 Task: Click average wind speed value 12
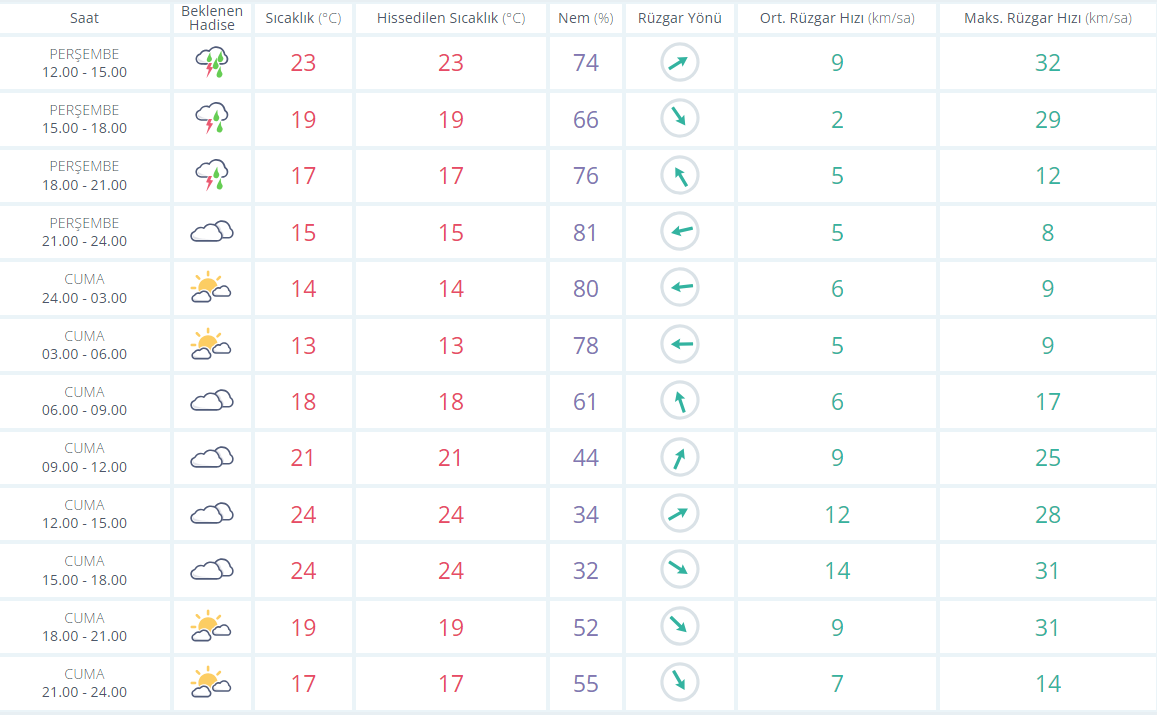pyautogui.click(x=837, y=514)
